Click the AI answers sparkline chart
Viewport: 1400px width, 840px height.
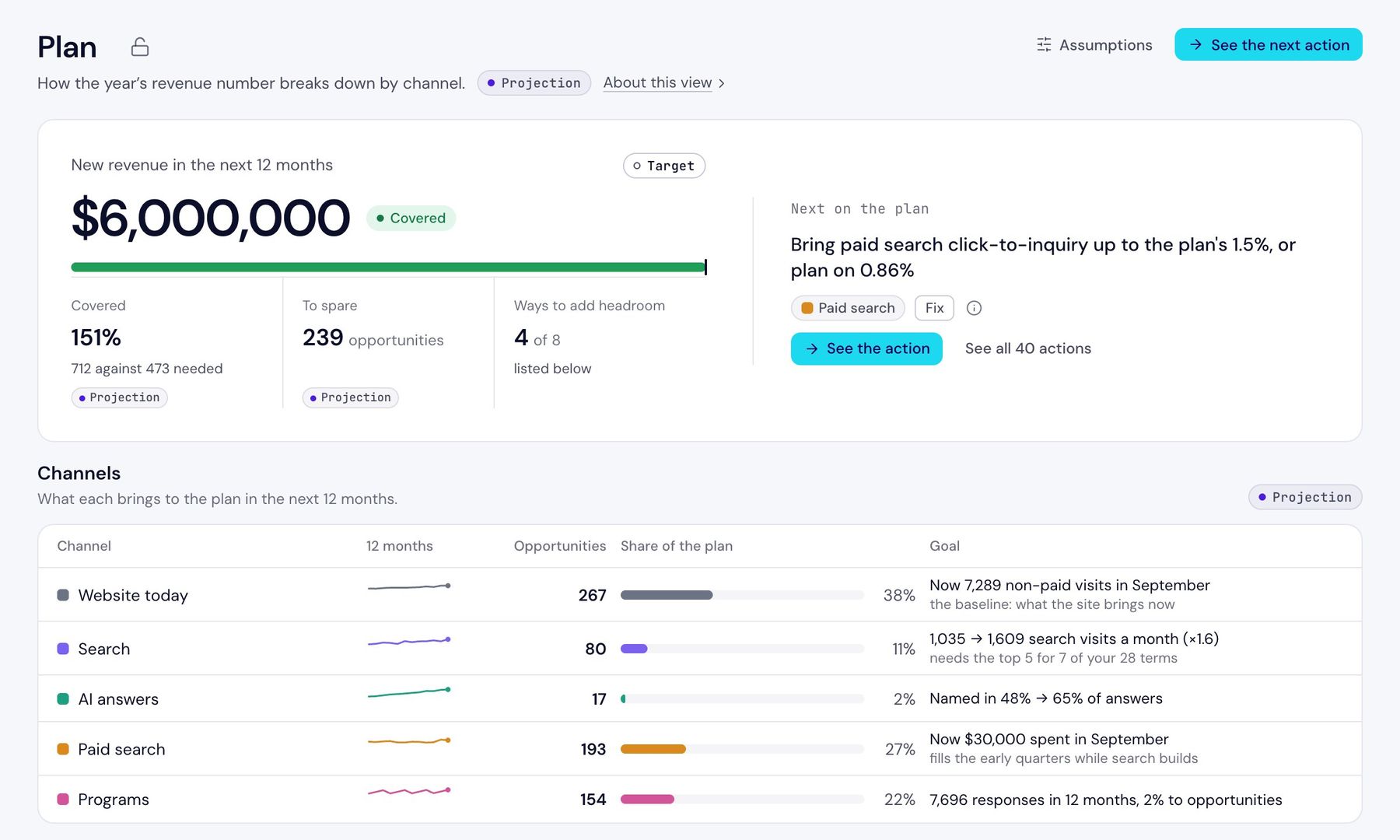coord(409,692)
